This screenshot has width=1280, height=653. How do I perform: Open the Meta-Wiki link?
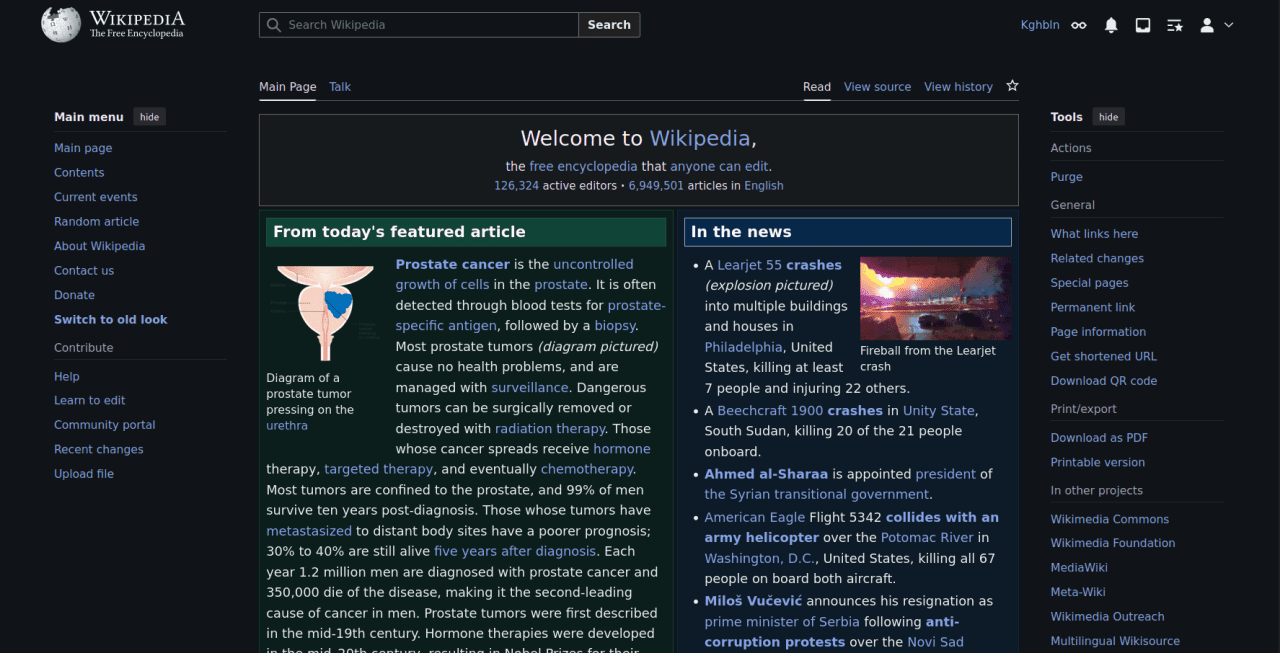[1078, 592]
